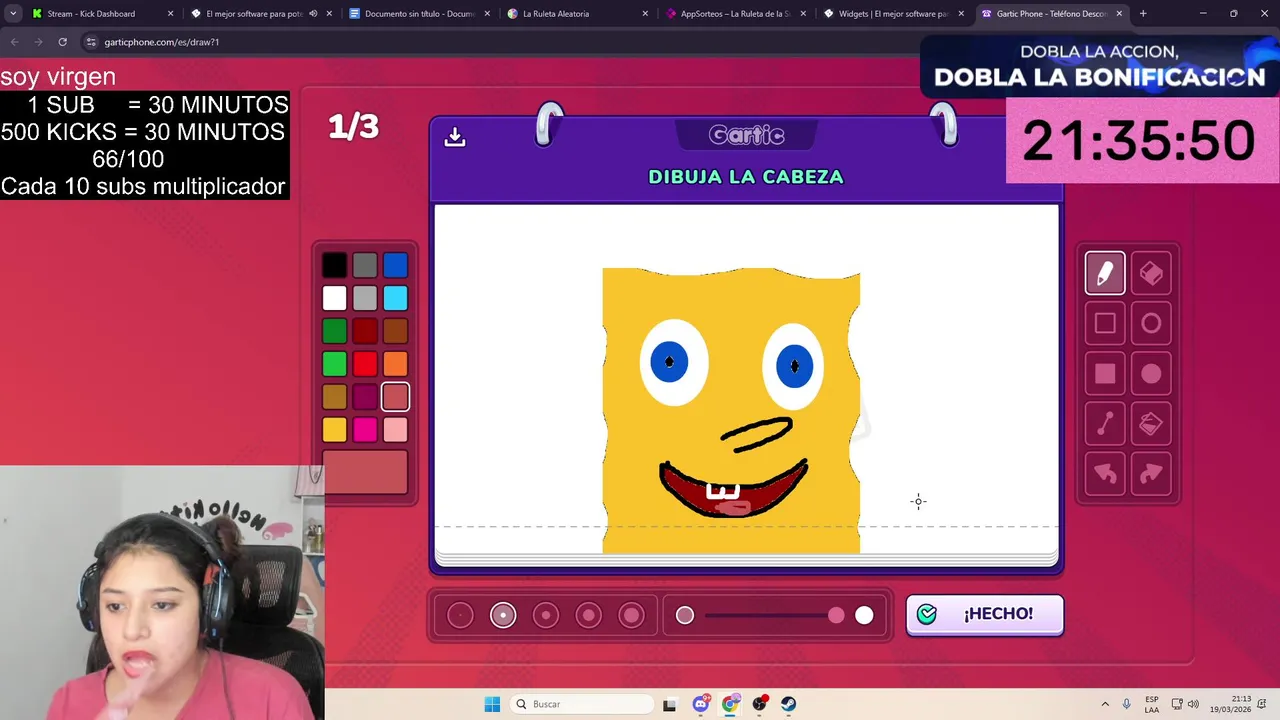
Task: Choose the dark gray color swatch
Action: point(365,265)
